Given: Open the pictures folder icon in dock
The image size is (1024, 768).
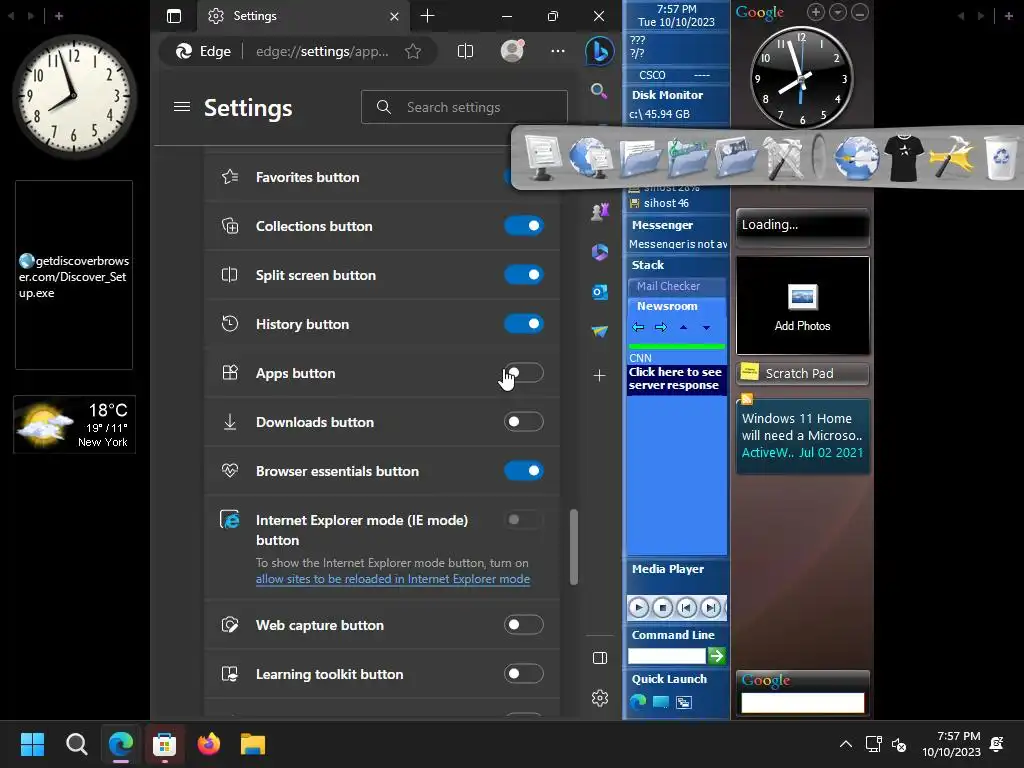Looking at the screenshot, I should click(736, 158).
